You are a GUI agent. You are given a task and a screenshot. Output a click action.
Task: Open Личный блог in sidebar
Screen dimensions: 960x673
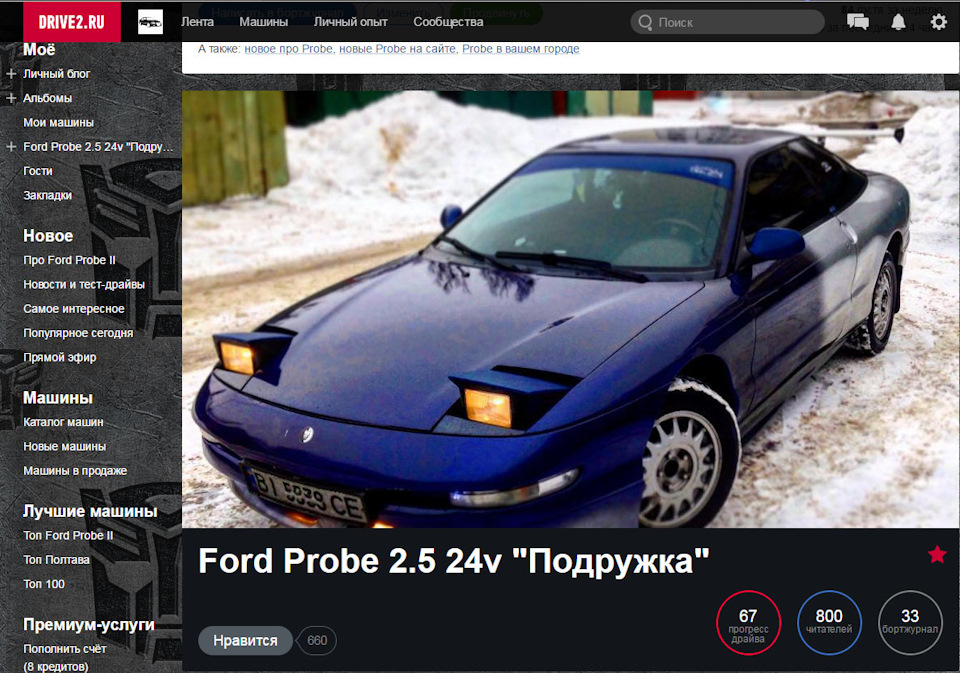(x=56, y=74)
